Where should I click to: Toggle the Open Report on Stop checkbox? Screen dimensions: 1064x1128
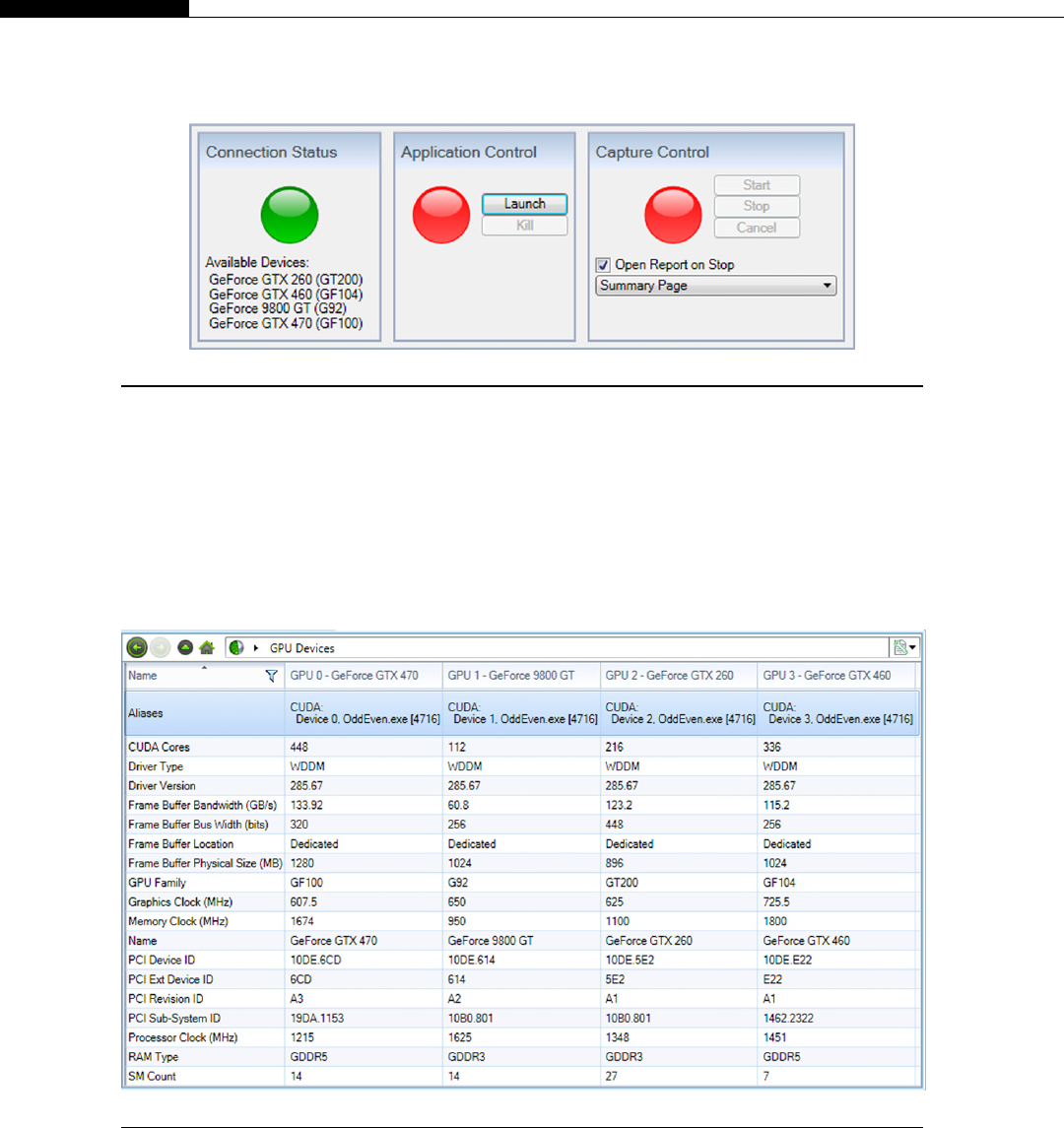point(603,265)
